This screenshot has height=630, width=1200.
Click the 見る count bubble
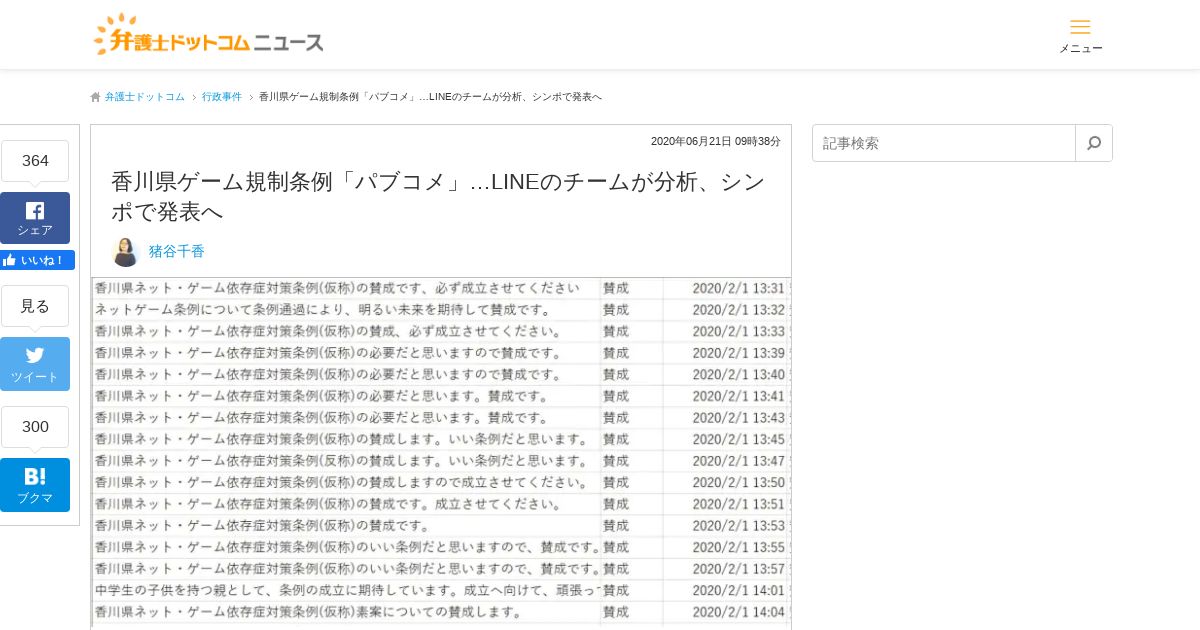35,306
